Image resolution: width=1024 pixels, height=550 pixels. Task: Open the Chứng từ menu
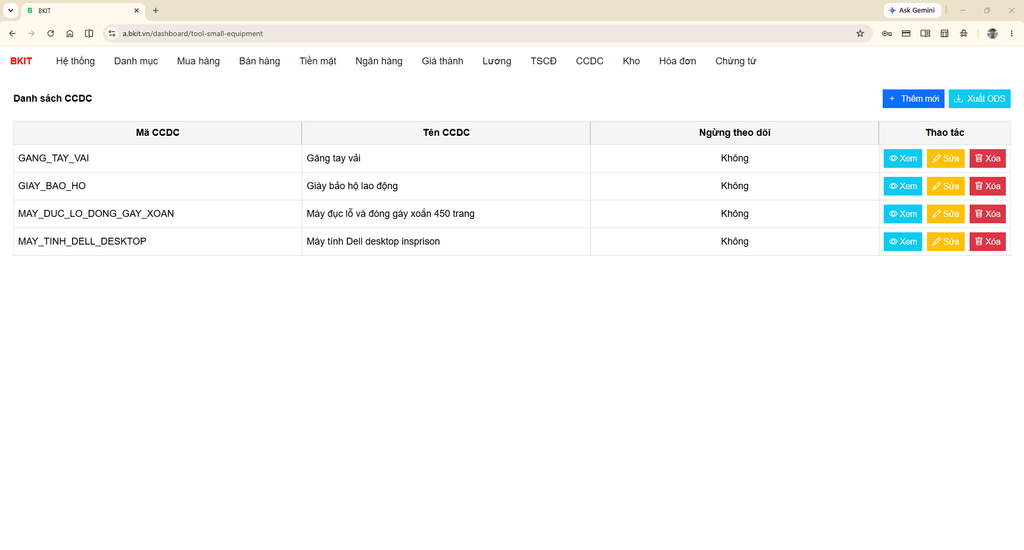[x=735, y=61]
